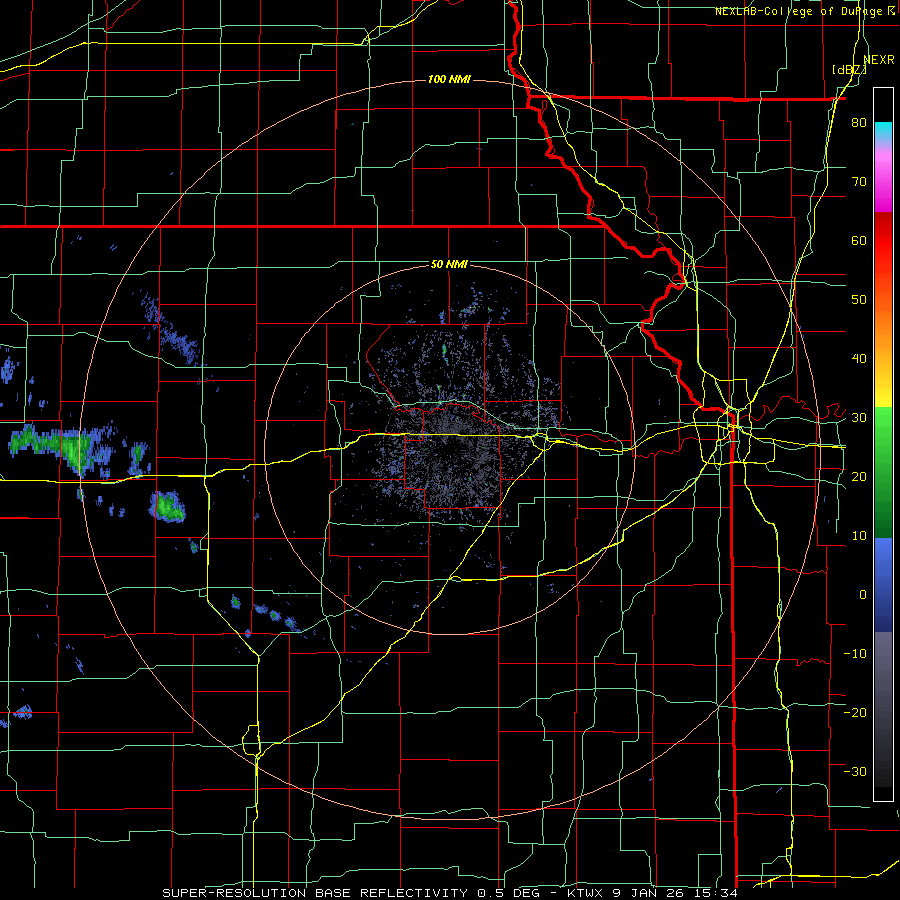
Task: Click the dBZ legend unit label
Action: (849, 70)
